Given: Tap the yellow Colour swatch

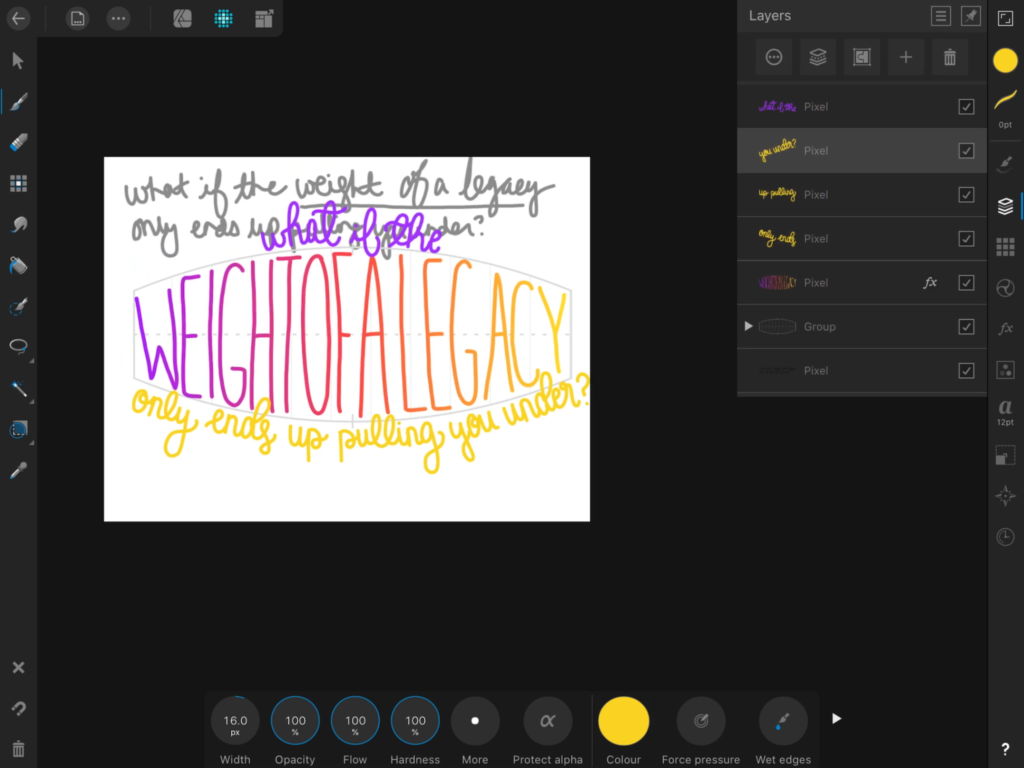Looking at the screenshot, I should [x=623, y=721].
